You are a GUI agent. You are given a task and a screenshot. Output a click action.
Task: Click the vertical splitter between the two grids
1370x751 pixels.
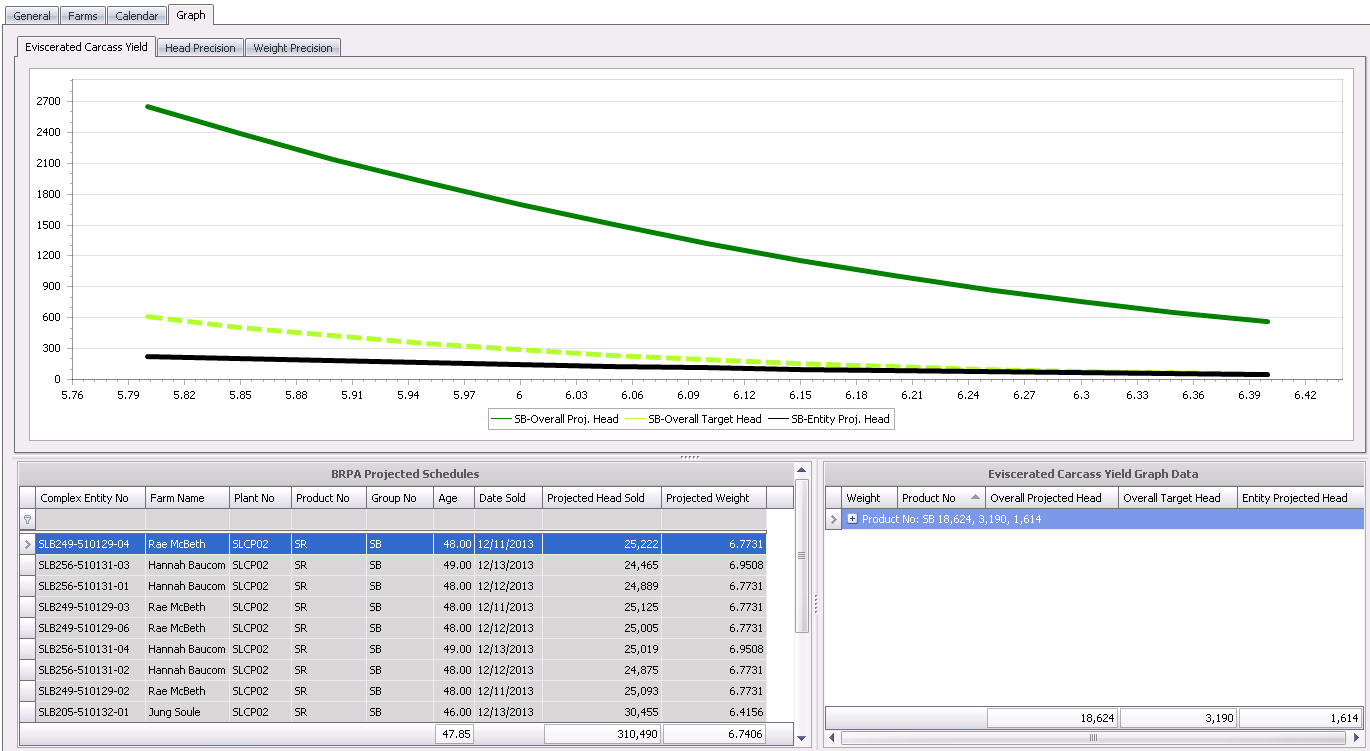point(817,604)
